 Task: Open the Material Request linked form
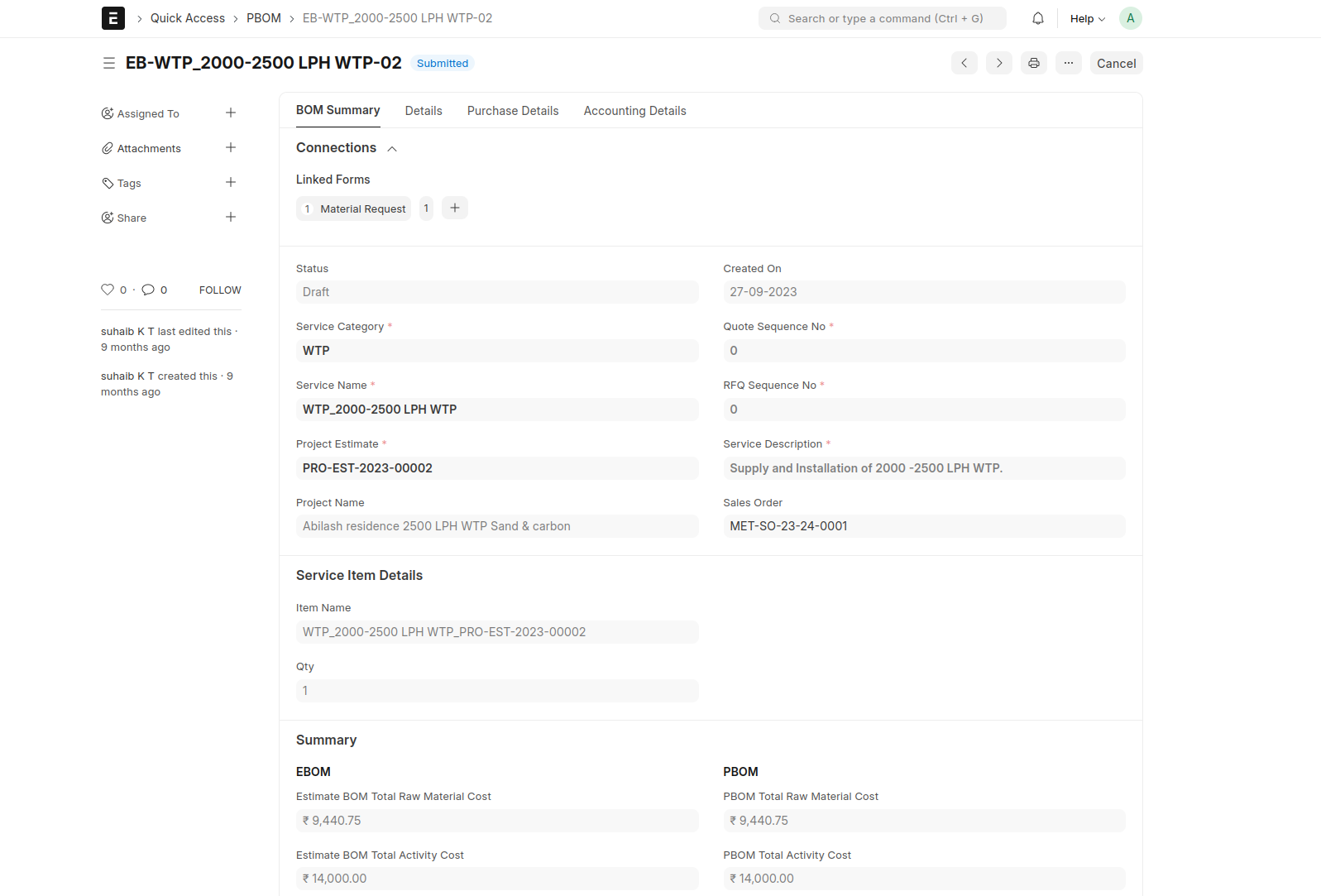pos(362,208)
